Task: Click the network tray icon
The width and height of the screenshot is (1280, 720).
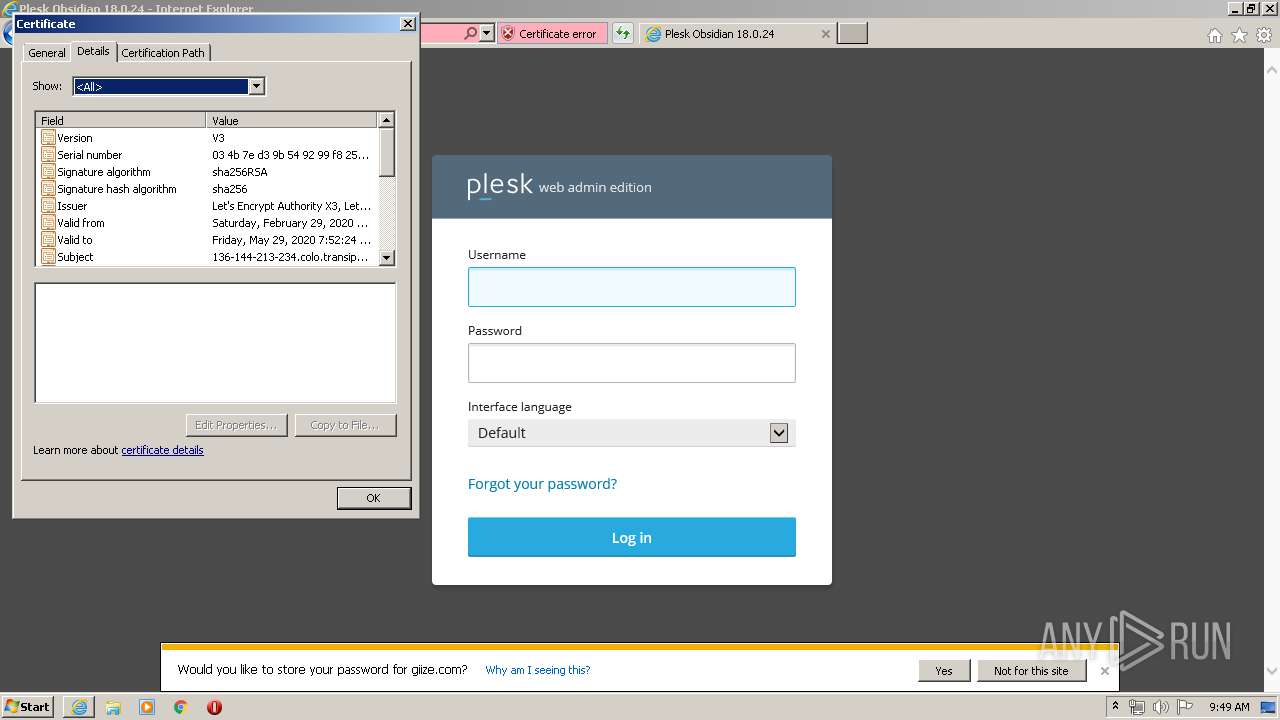Action: pos(1137,707)
